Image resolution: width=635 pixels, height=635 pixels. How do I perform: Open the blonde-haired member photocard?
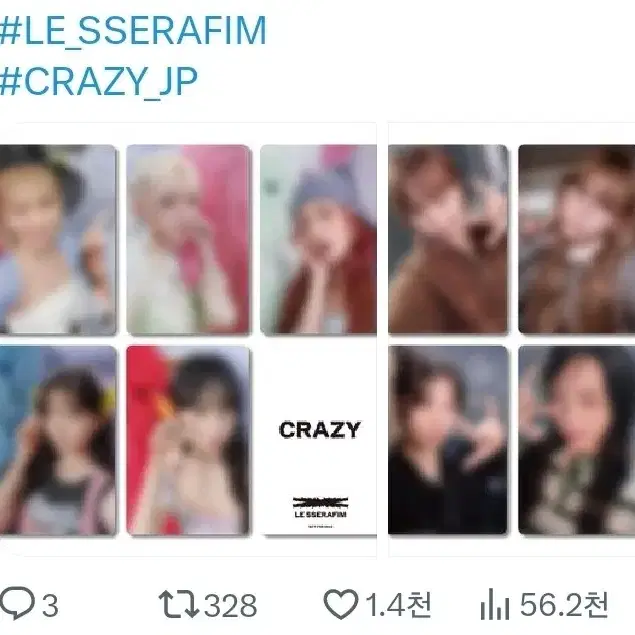188,239
